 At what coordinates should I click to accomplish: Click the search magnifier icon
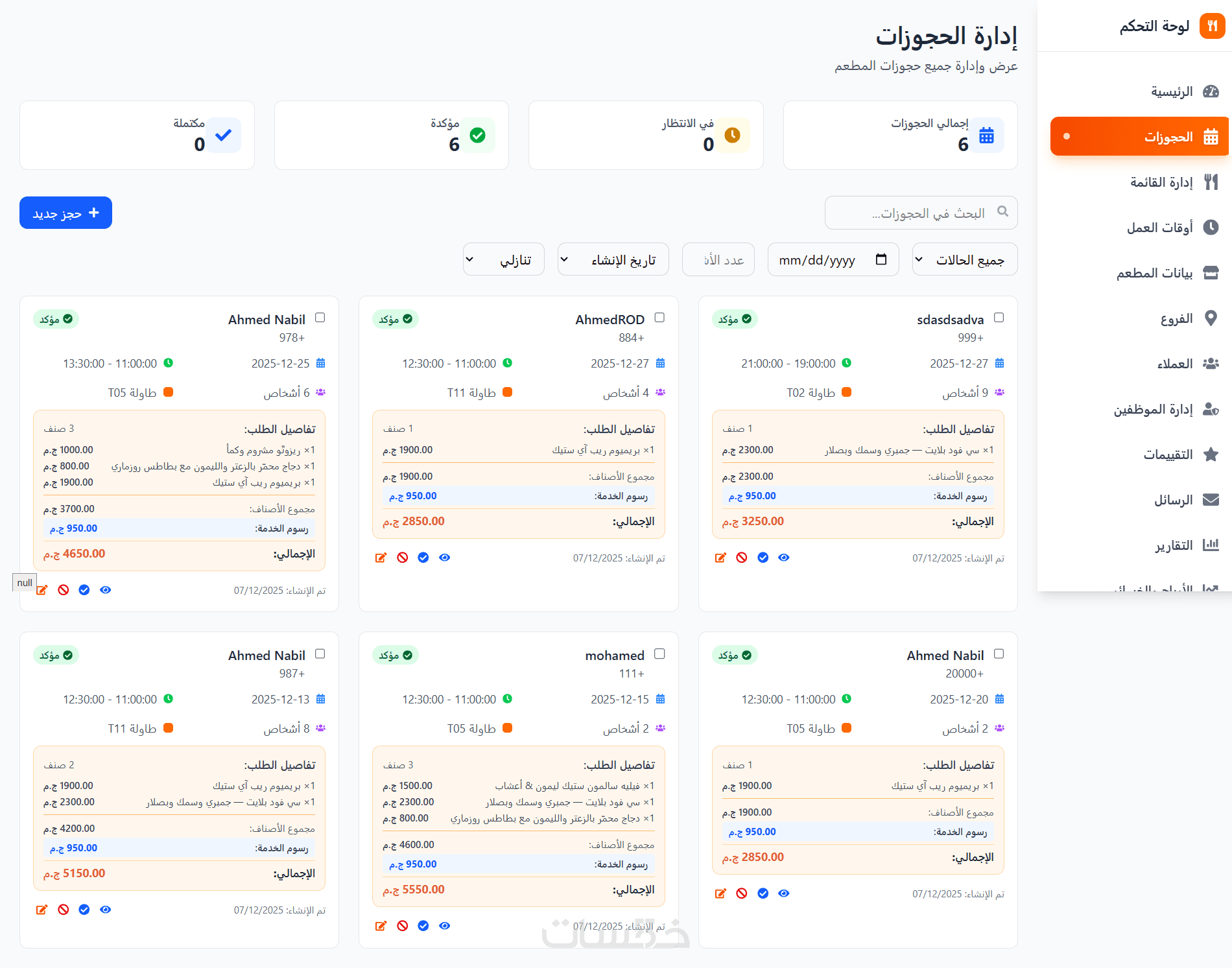tap(1002, 211)
